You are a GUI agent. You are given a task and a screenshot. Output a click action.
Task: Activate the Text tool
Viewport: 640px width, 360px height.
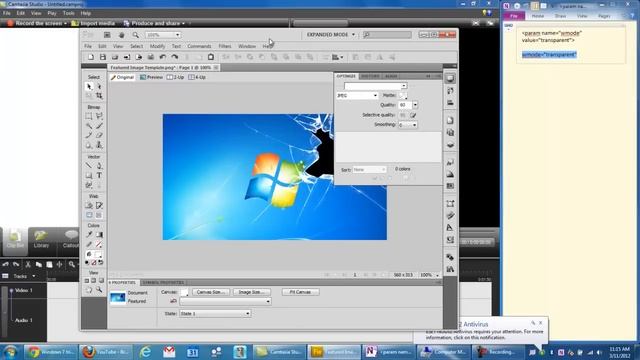99,176
